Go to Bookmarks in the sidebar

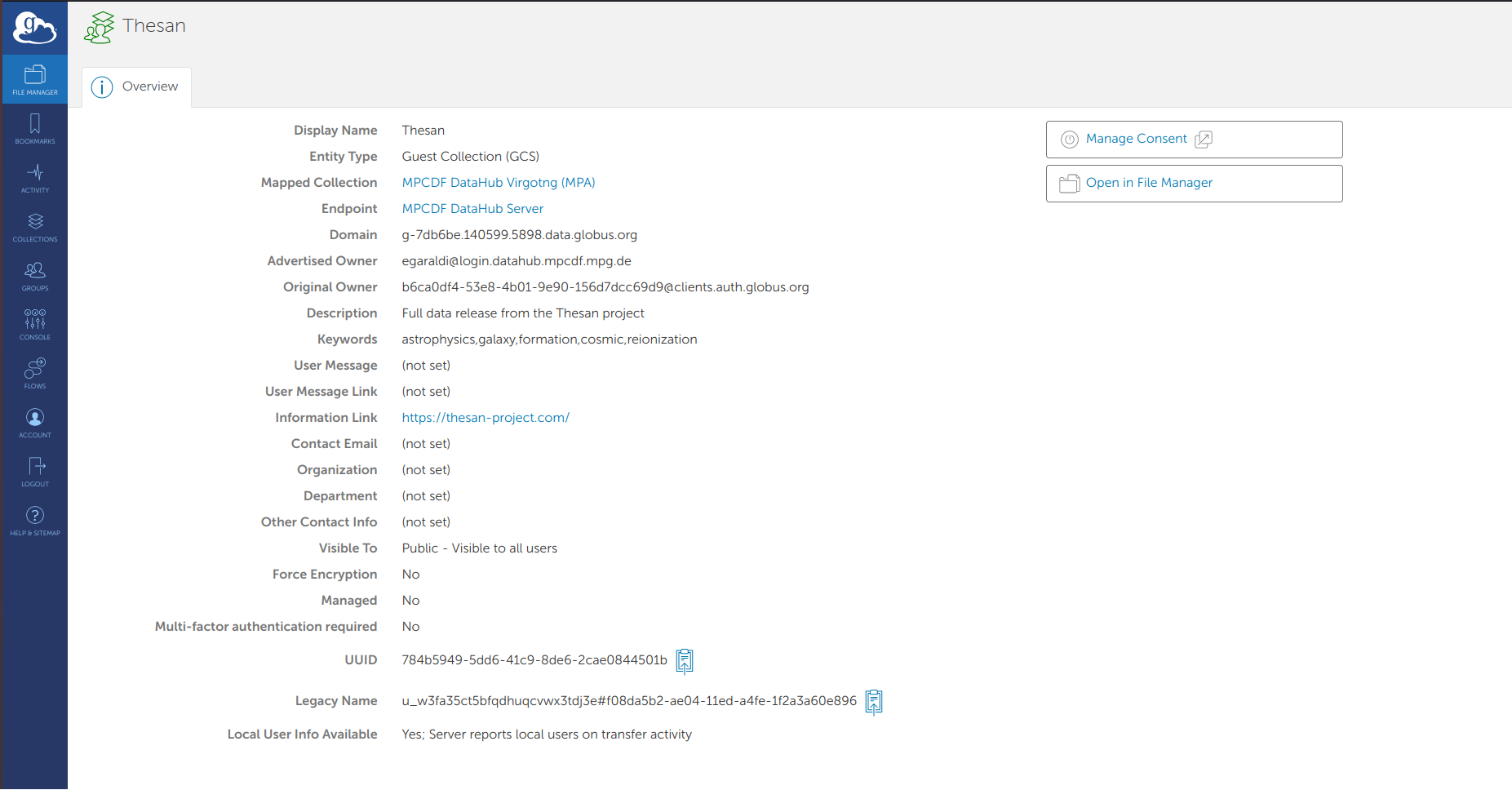coord(35,128)
